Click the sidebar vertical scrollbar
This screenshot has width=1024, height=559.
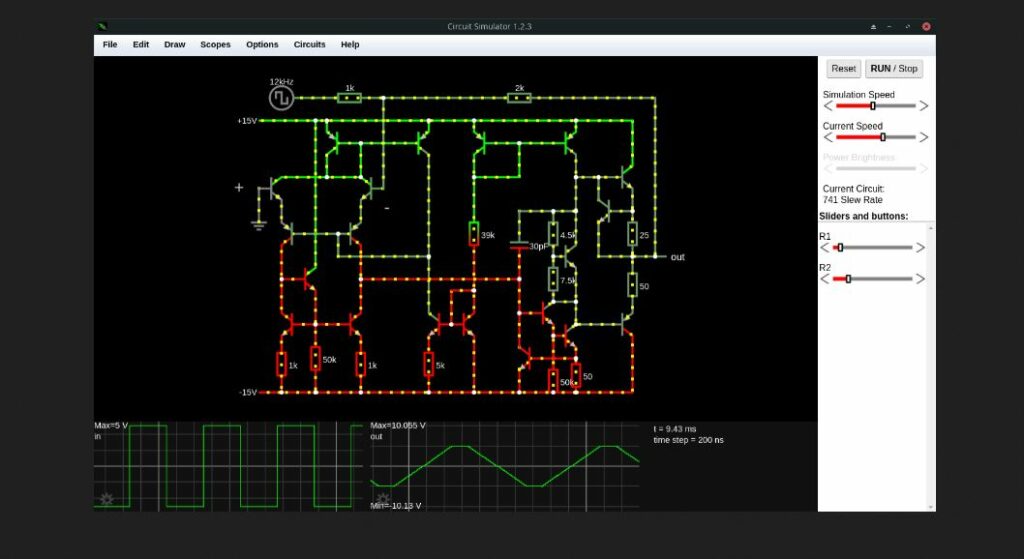(931, 366)
